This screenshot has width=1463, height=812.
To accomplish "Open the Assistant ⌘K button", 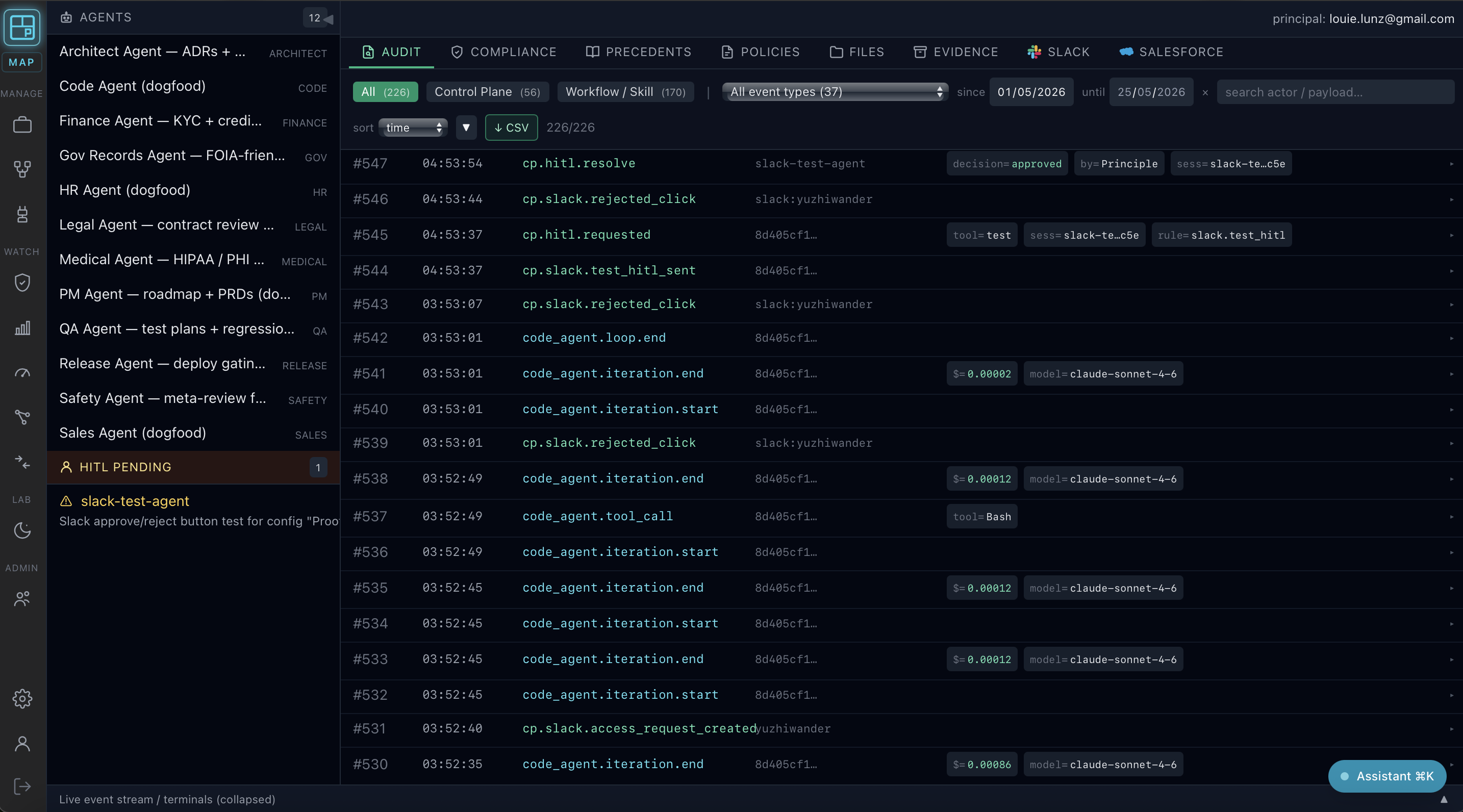I will pyautogui.click(x=1387, y=776).
